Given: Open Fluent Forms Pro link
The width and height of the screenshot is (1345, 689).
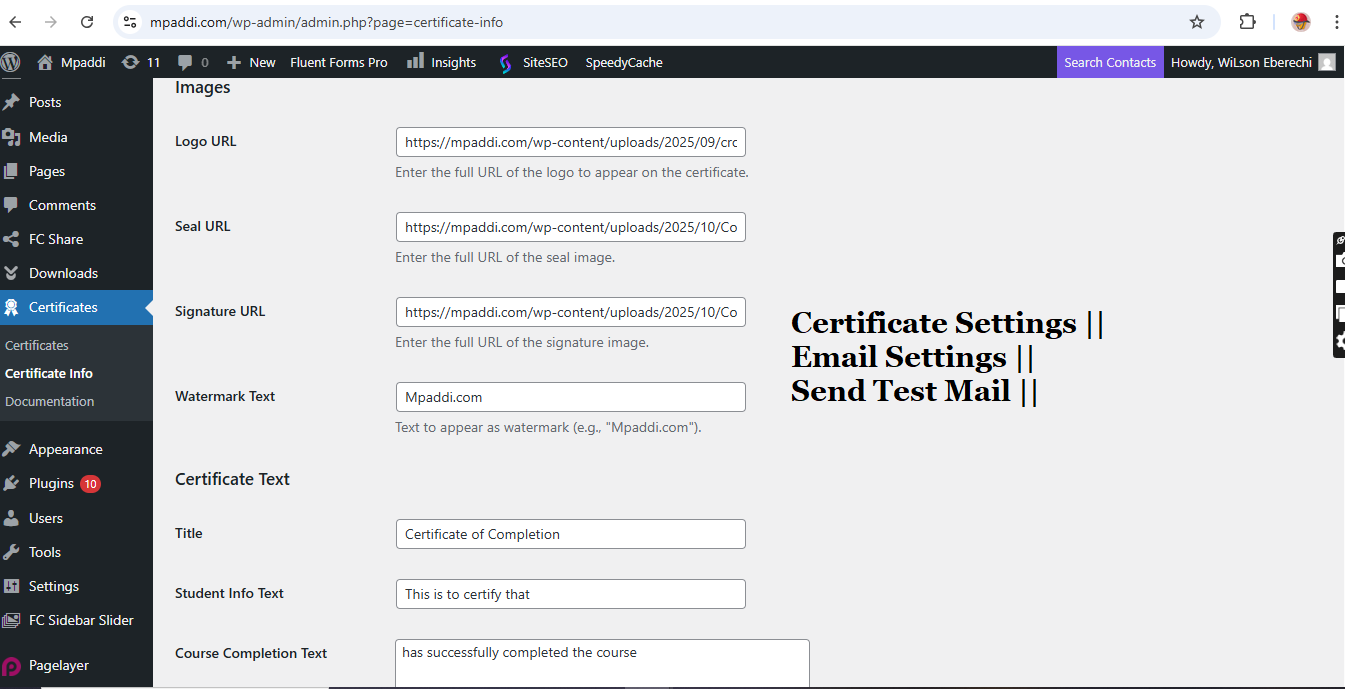Looking at the screenshot, I should 339,62.
